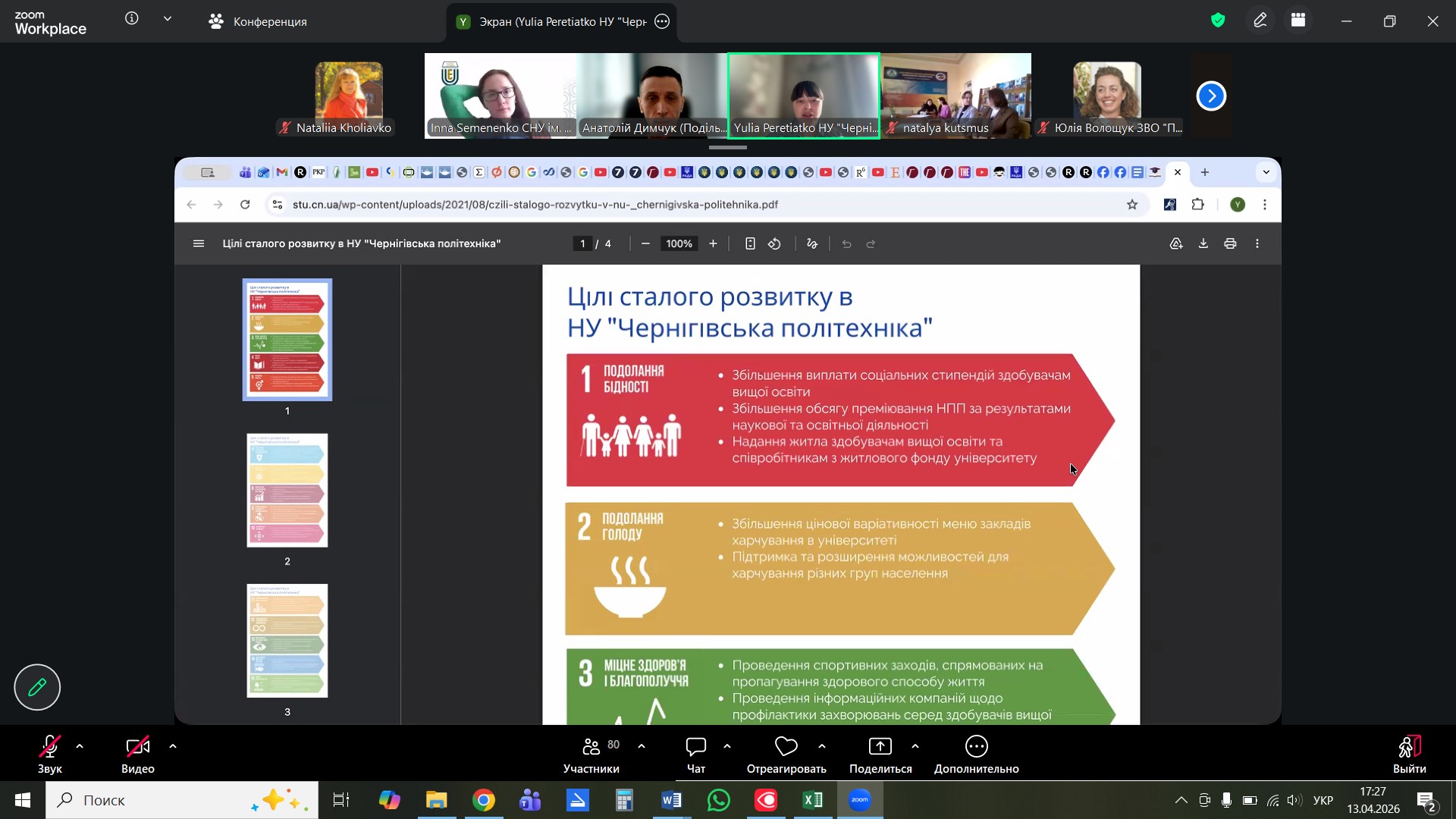Unmute the microphone audio button
Image resolution: width=1456 pixels, height=819 pixels.
click(x=49, y=748)
